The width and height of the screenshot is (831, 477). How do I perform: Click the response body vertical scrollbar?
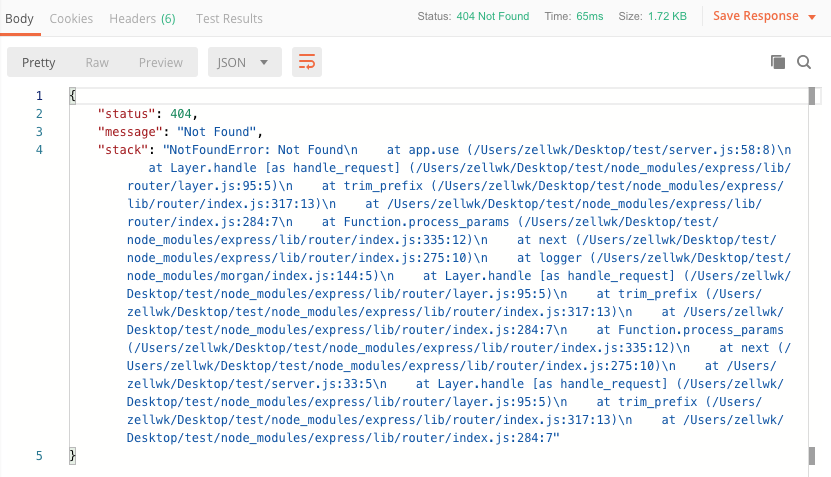pyautogui.click(x=813, y=270)
